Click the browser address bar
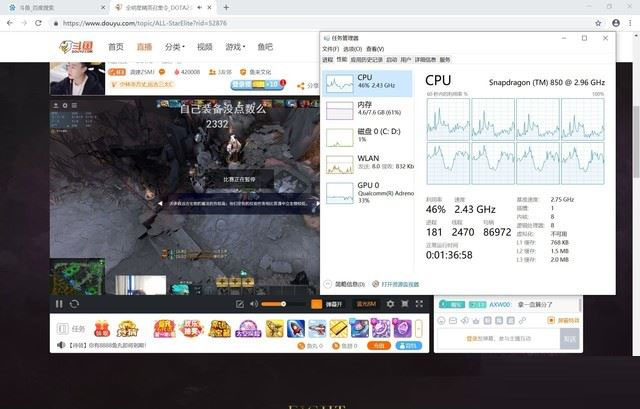The width and height of the screenshot is (640, 409). pos(322,23)
